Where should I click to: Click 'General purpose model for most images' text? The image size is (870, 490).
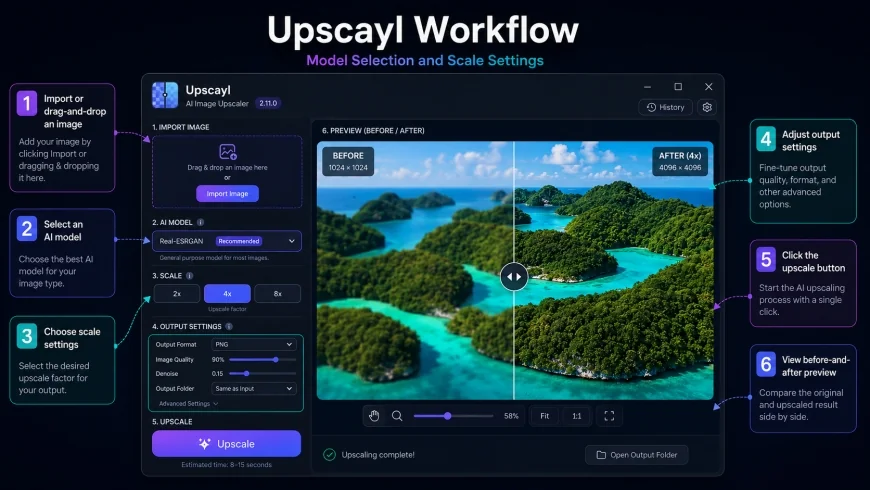(214, 257)
